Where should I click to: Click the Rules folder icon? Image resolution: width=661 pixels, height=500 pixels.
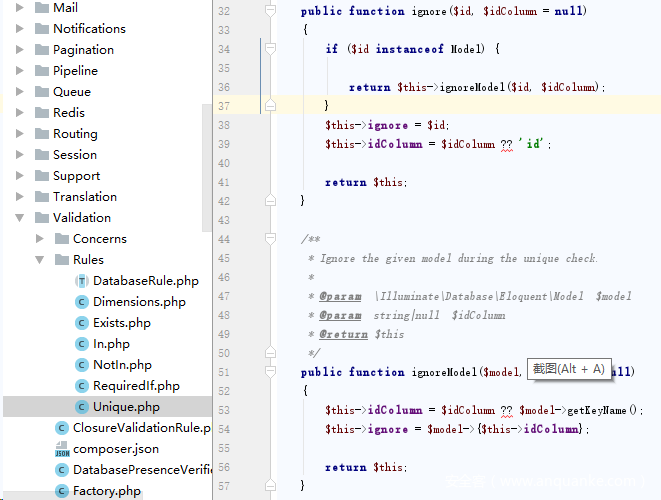pos(62,260)
